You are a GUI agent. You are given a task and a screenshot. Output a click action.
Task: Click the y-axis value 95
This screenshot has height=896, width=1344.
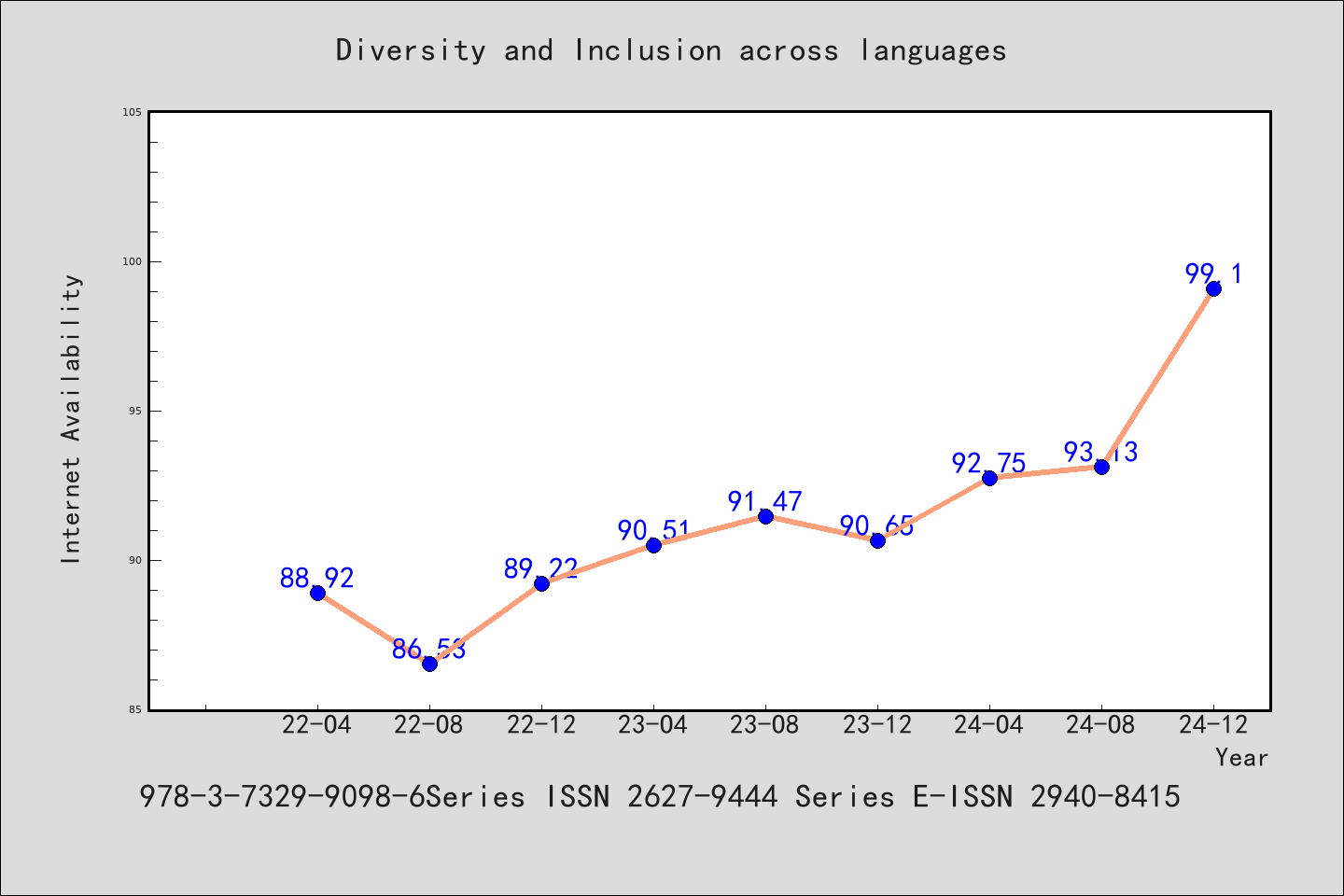click(x=136, y=411)
